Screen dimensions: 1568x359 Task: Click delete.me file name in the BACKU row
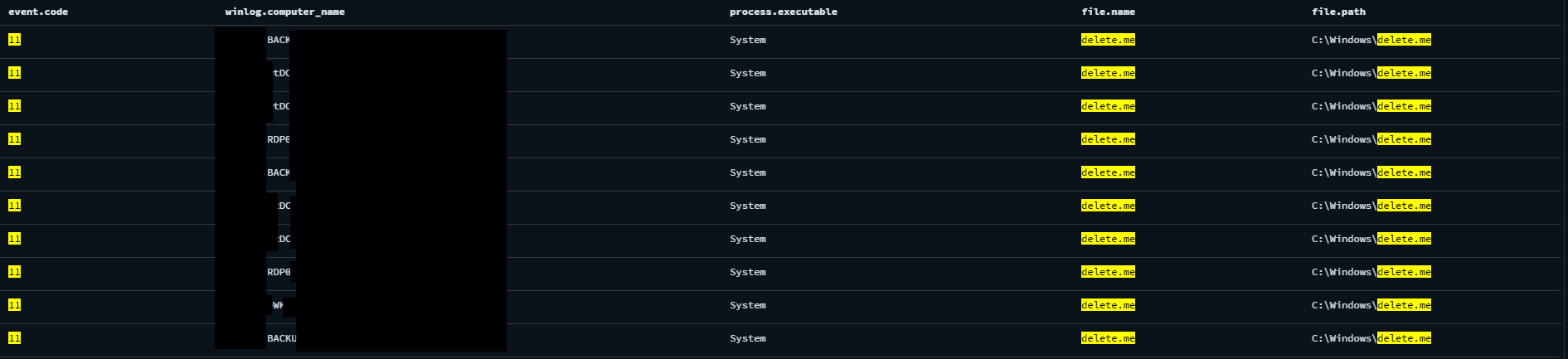pyautogui.click(x=1108, y=338)
